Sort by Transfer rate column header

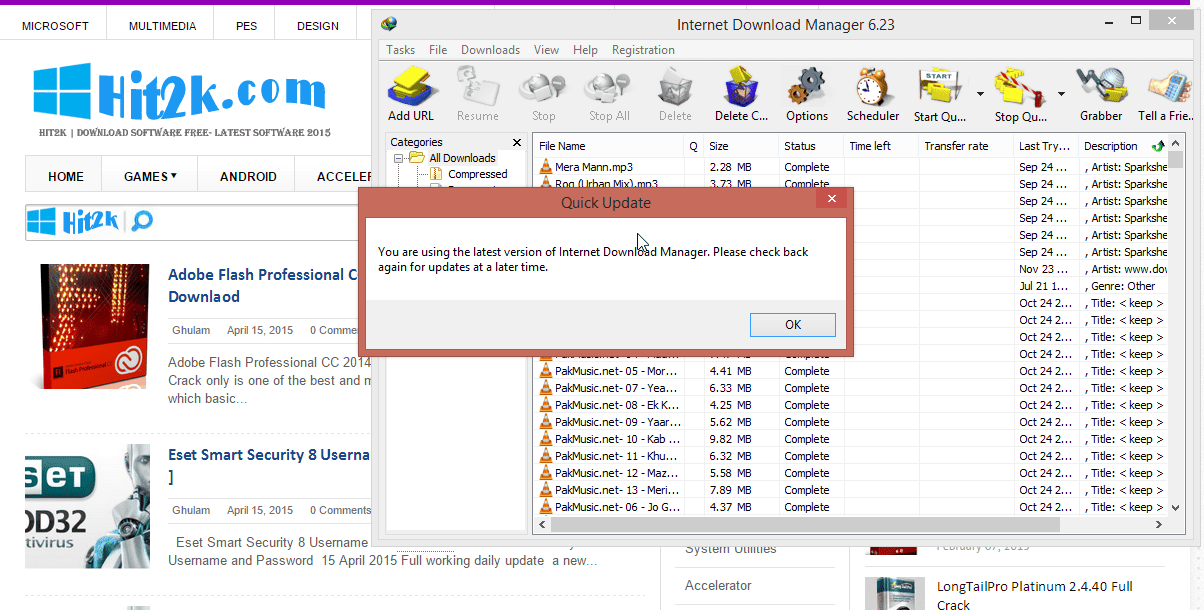coord(966,146)
